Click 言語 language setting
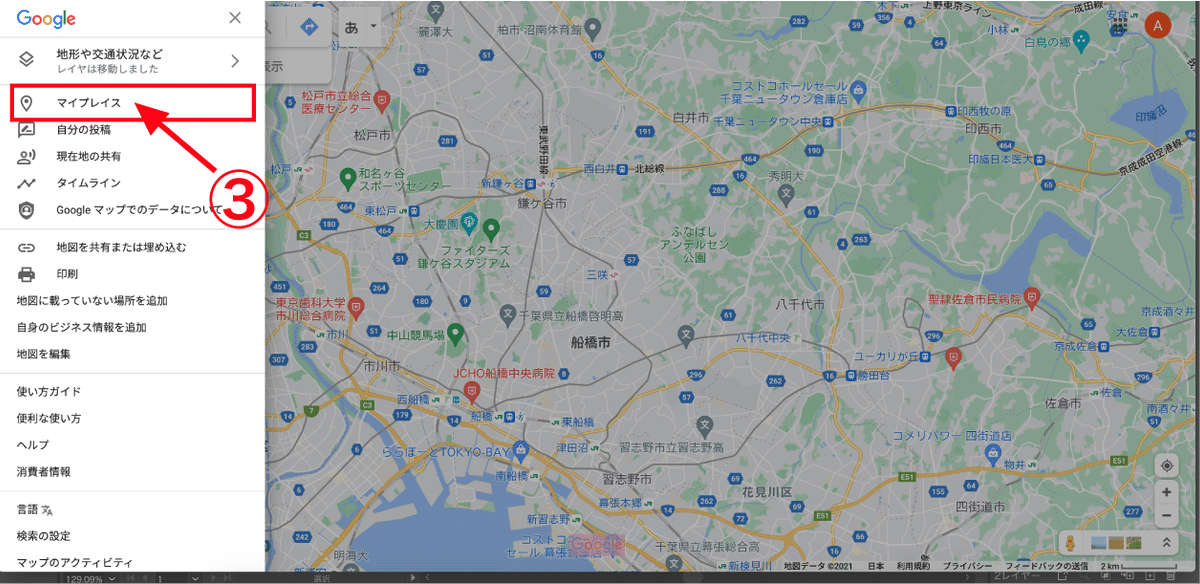 (x=28, y=509)
